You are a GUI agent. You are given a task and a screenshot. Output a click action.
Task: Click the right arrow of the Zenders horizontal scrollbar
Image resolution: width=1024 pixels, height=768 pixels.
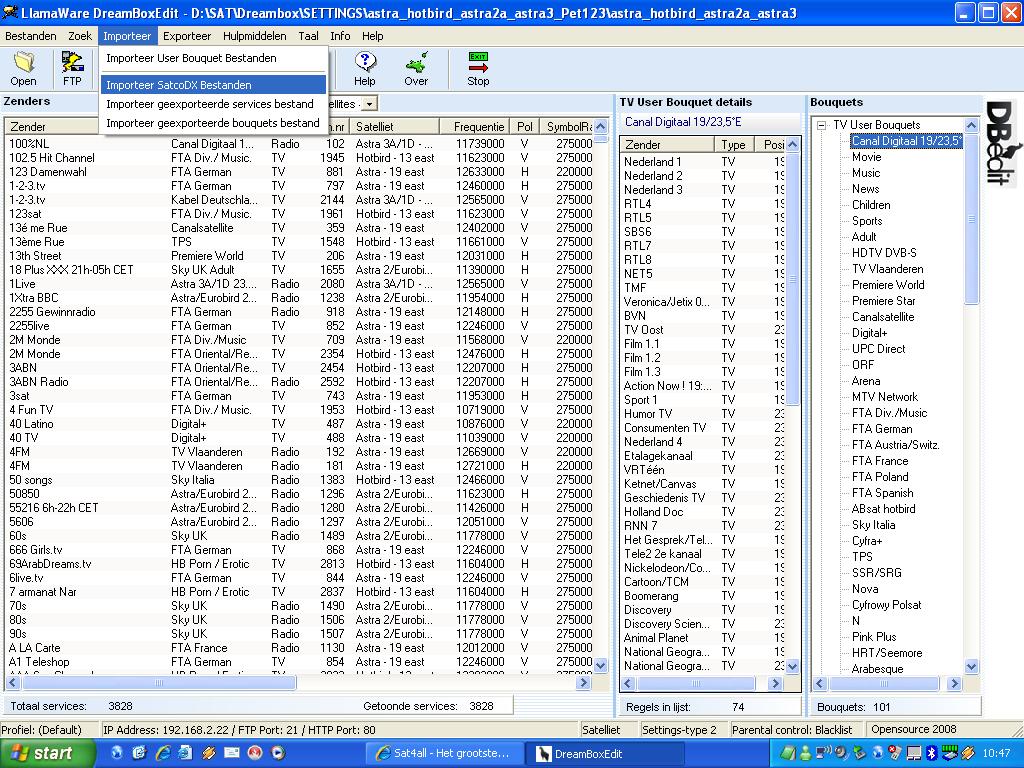coord(584,682)
